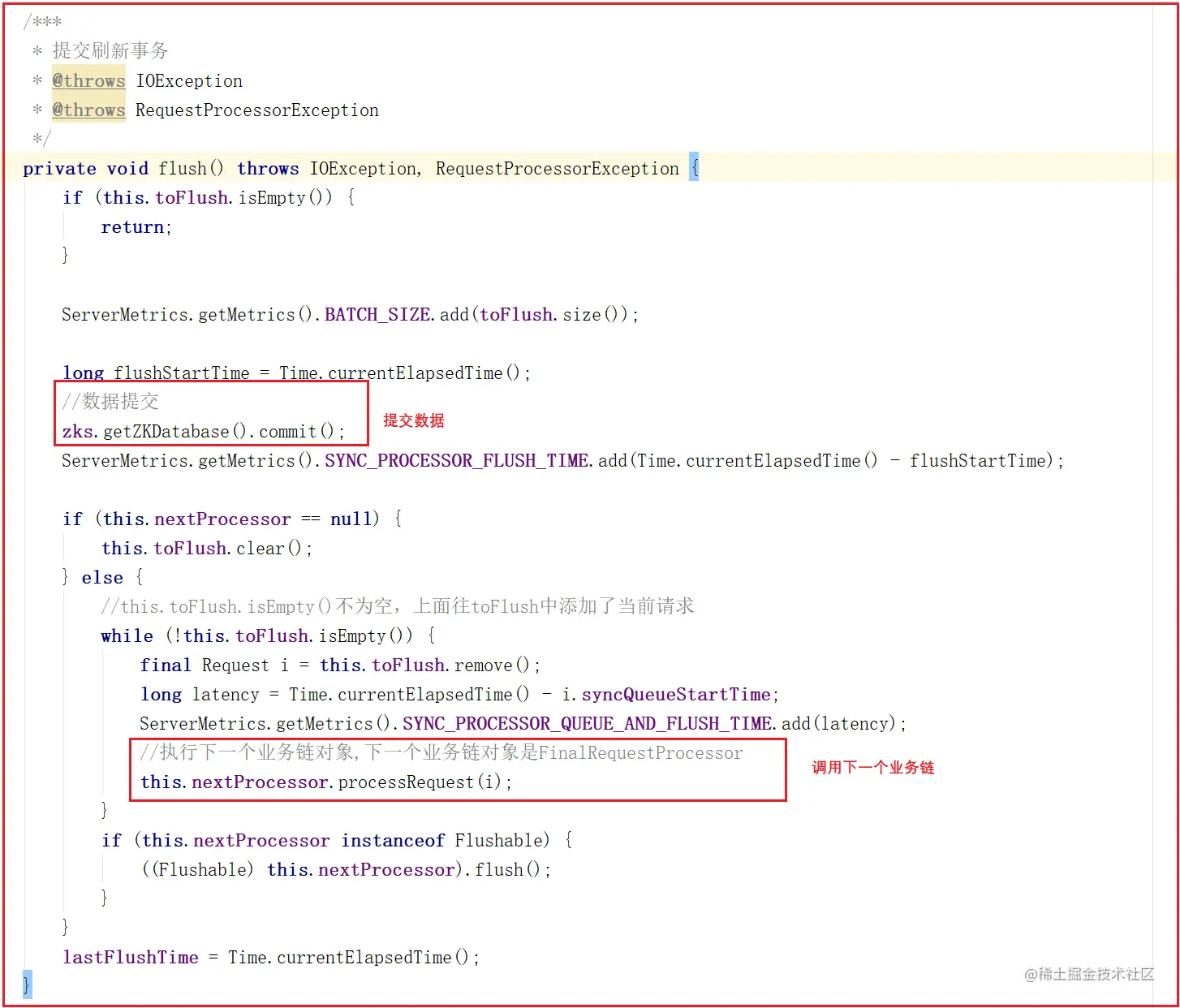
Task: Click the comment starting '//this.toFlush.isEmpty()不为空'
Action: pyautogui.click(x=398, y=606)
